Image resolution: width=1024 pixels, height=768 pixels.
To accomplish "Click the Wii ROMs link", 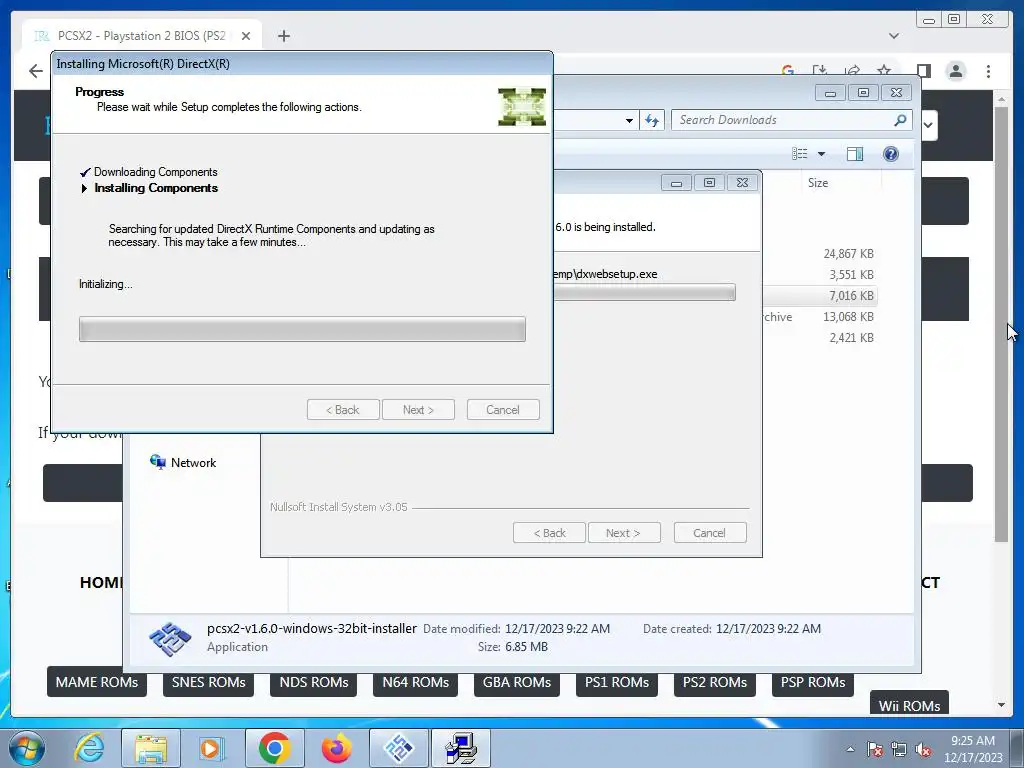I will (909, 704).
